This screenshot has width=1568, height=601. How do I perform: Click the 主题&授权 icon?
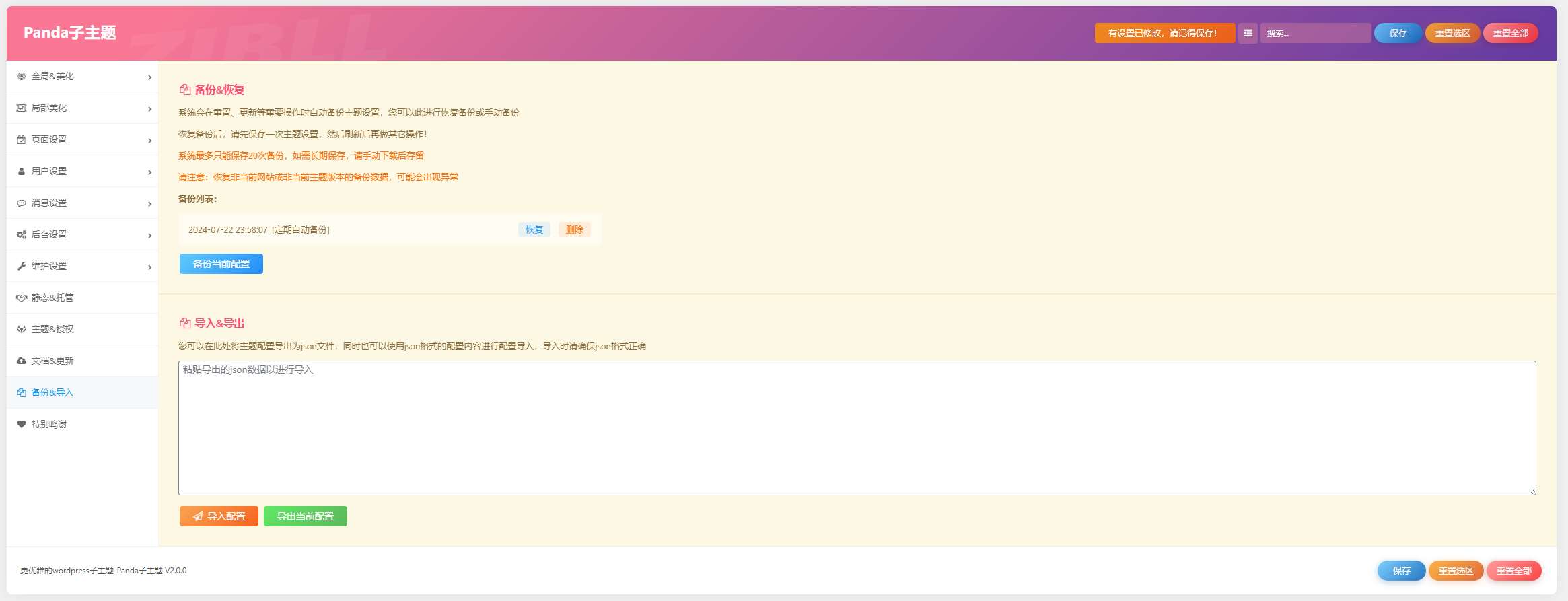(x=22, y=330)
